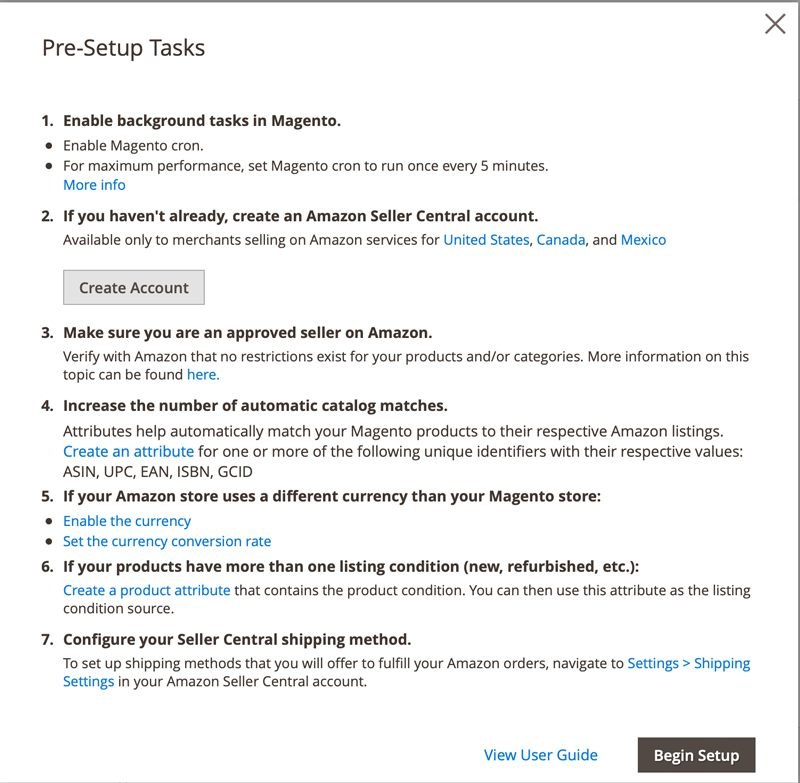The image size is (800, 783).
Task: Click the 'here' link about seller restrictions
Action: [x=202, y=374]
